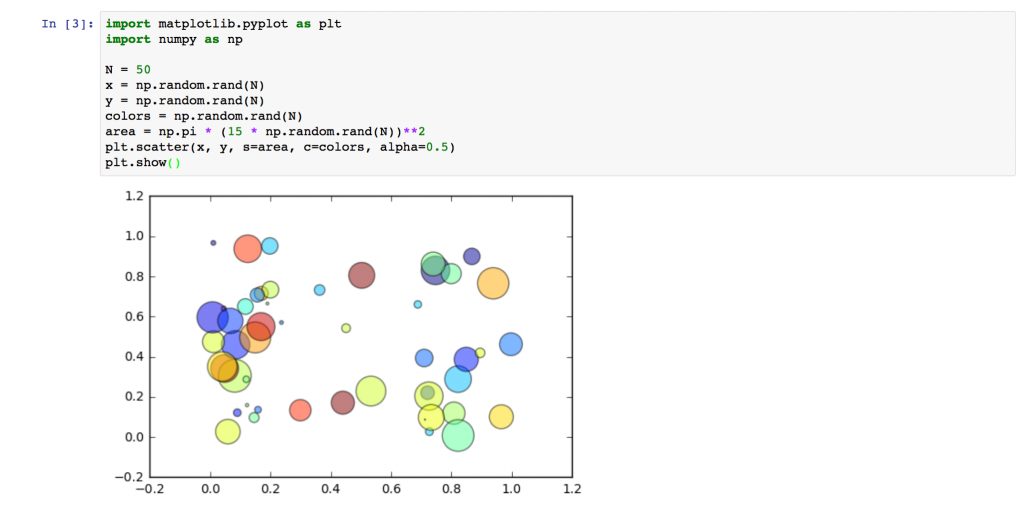Click the plt.show() line
Screen dimensions: 1024x512
click(x=143, y=162)
